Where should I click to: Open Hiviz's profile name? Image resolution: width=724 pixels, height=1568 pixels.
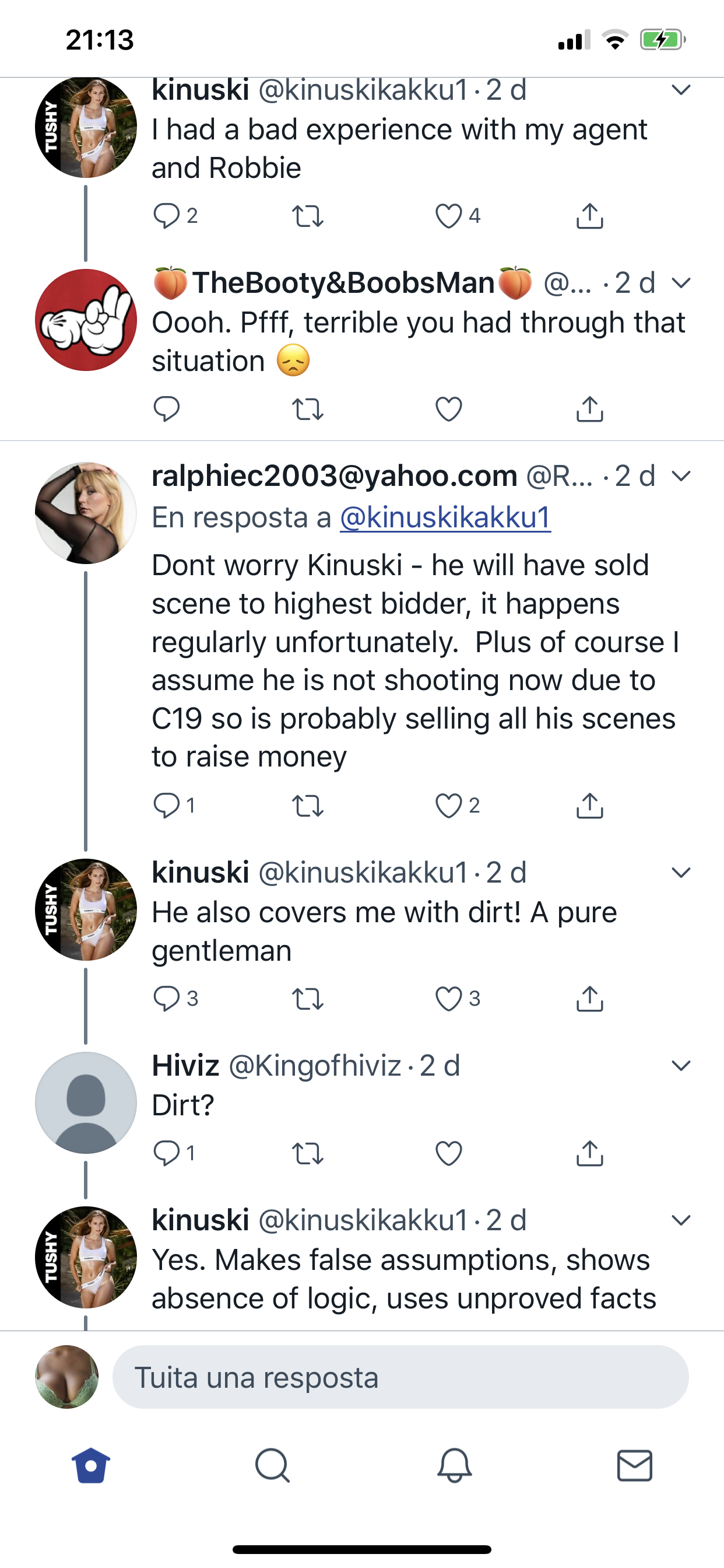pos(185,1066)
